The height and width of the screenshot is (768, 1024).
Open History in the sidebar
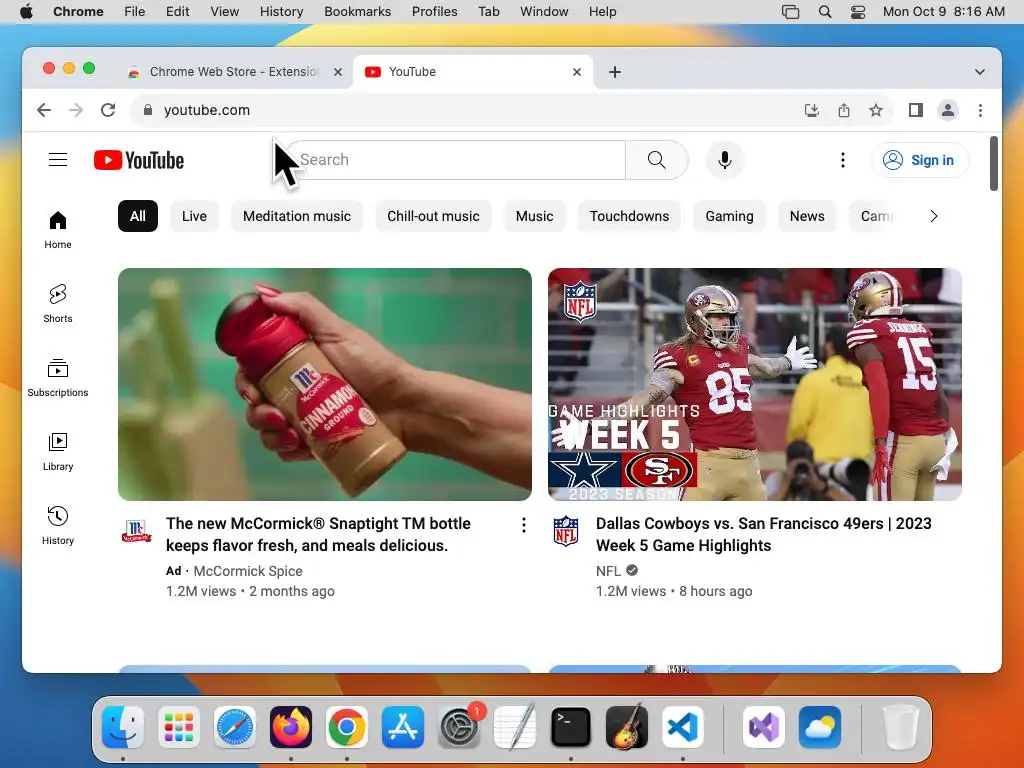pos(58,526)
